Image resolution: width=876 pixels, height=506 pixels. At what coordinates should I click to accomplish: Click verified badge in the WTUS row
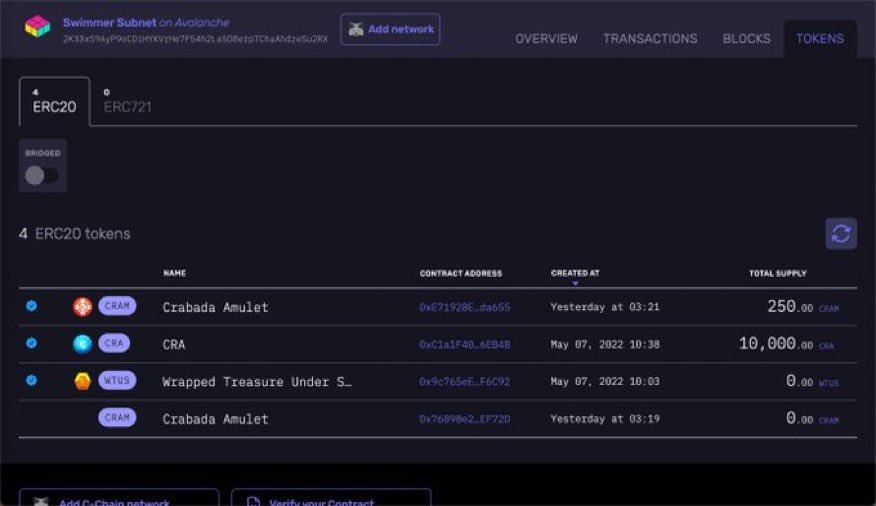click(x=32, y=380)
